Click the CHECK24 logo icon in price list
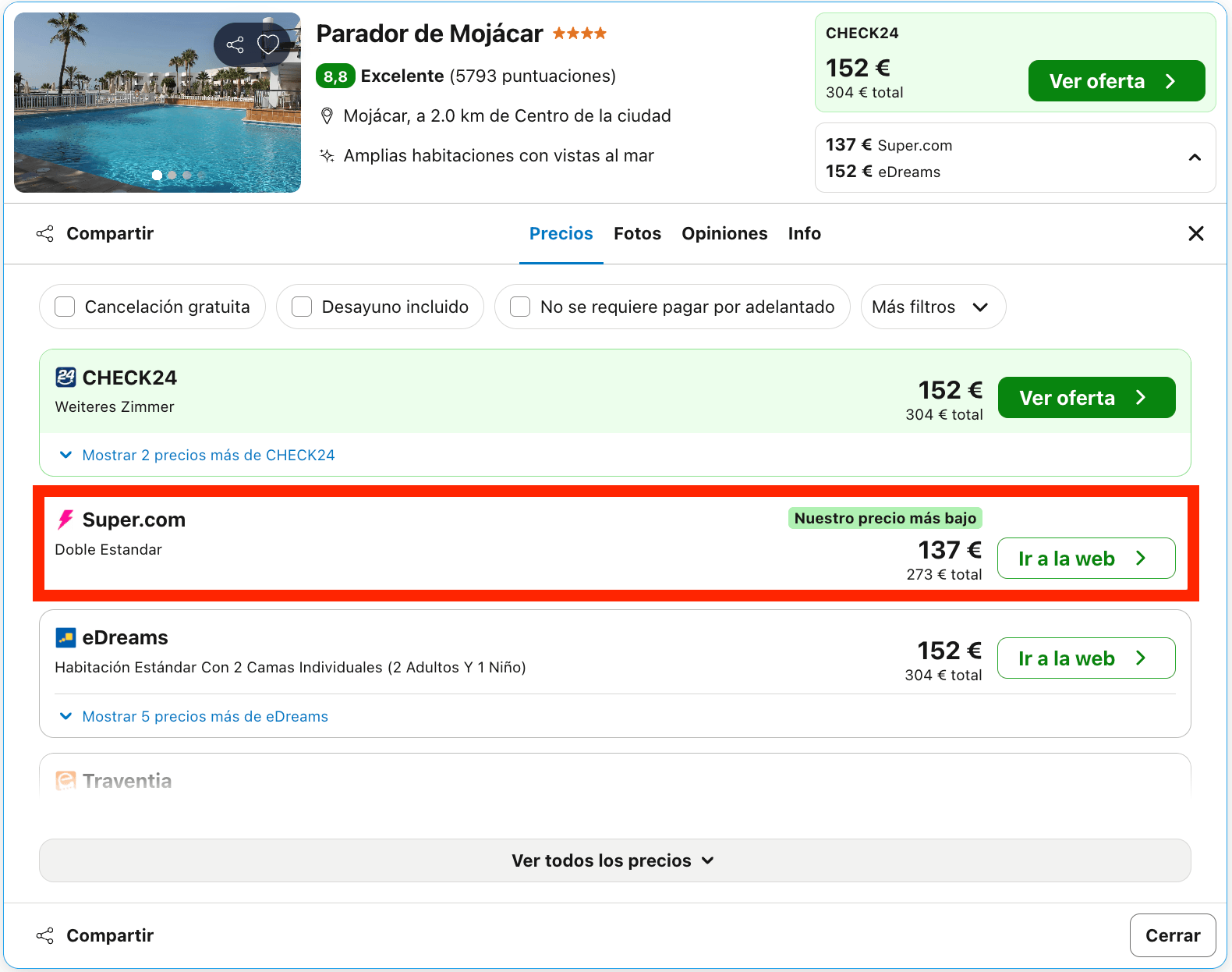Screen dimensions: 1232x972 click(65, 378)
